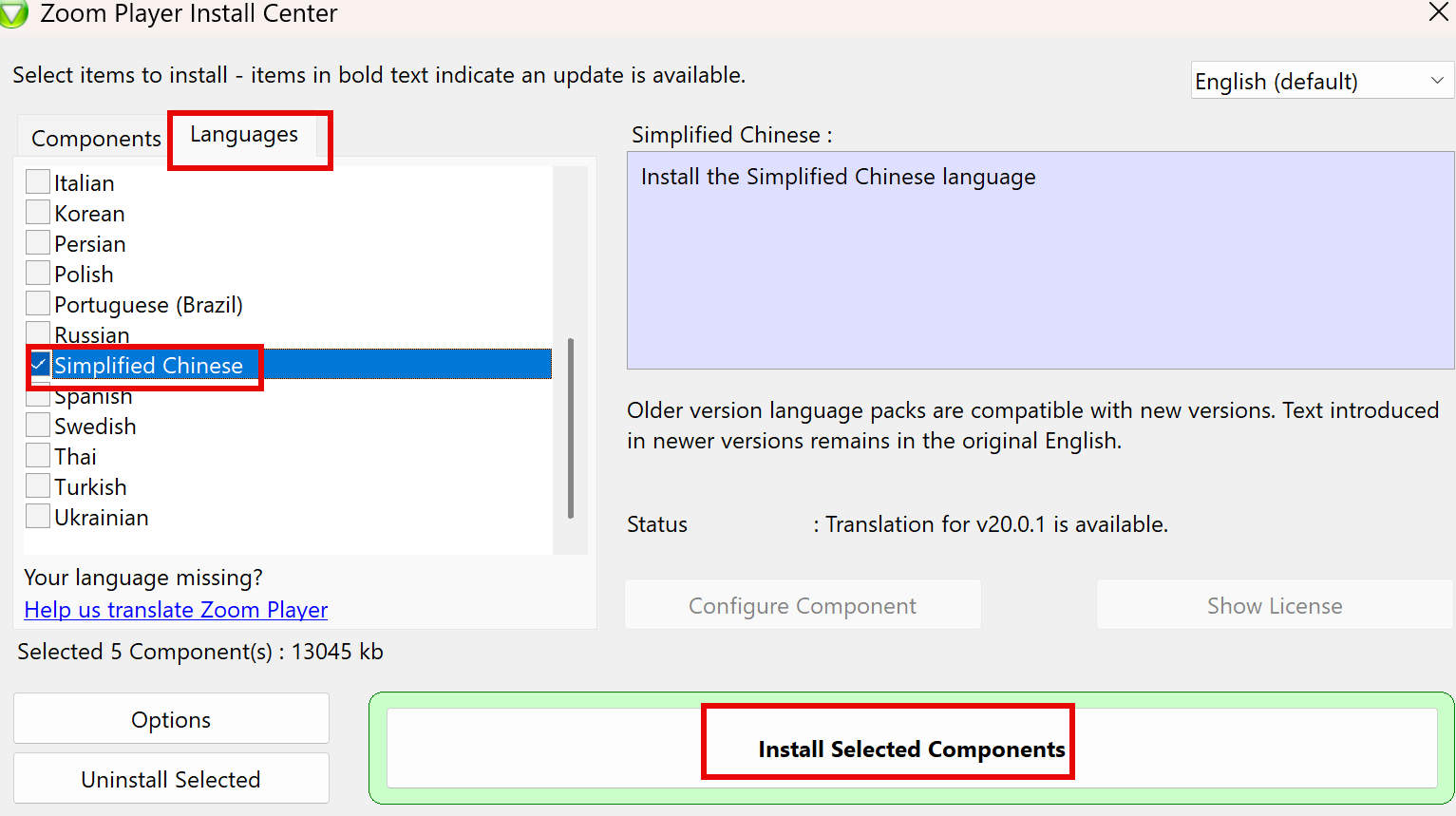Switch to the Components tab
The height and width of the screenshot is (816, 1456).
(x=96, y=139)
